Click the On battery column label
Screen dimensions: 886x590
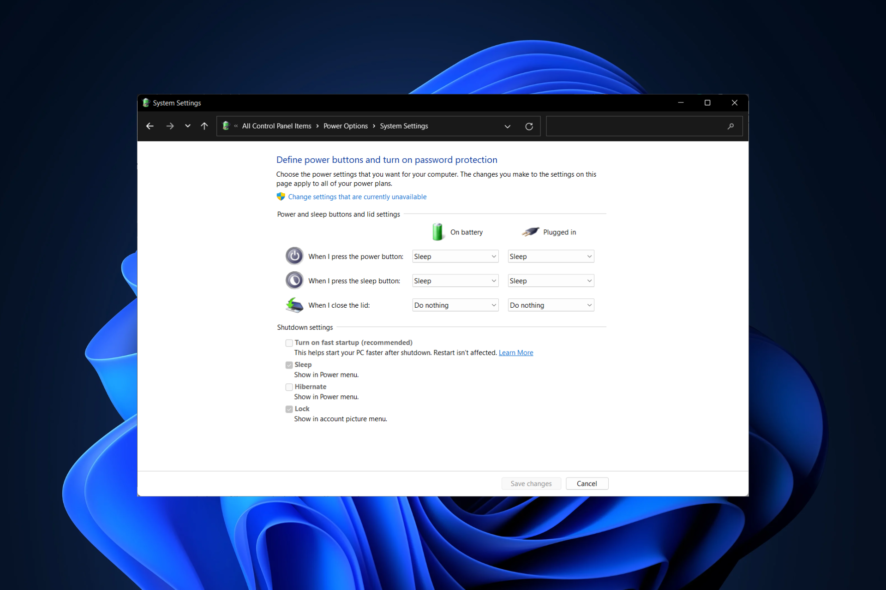[466, 232]
